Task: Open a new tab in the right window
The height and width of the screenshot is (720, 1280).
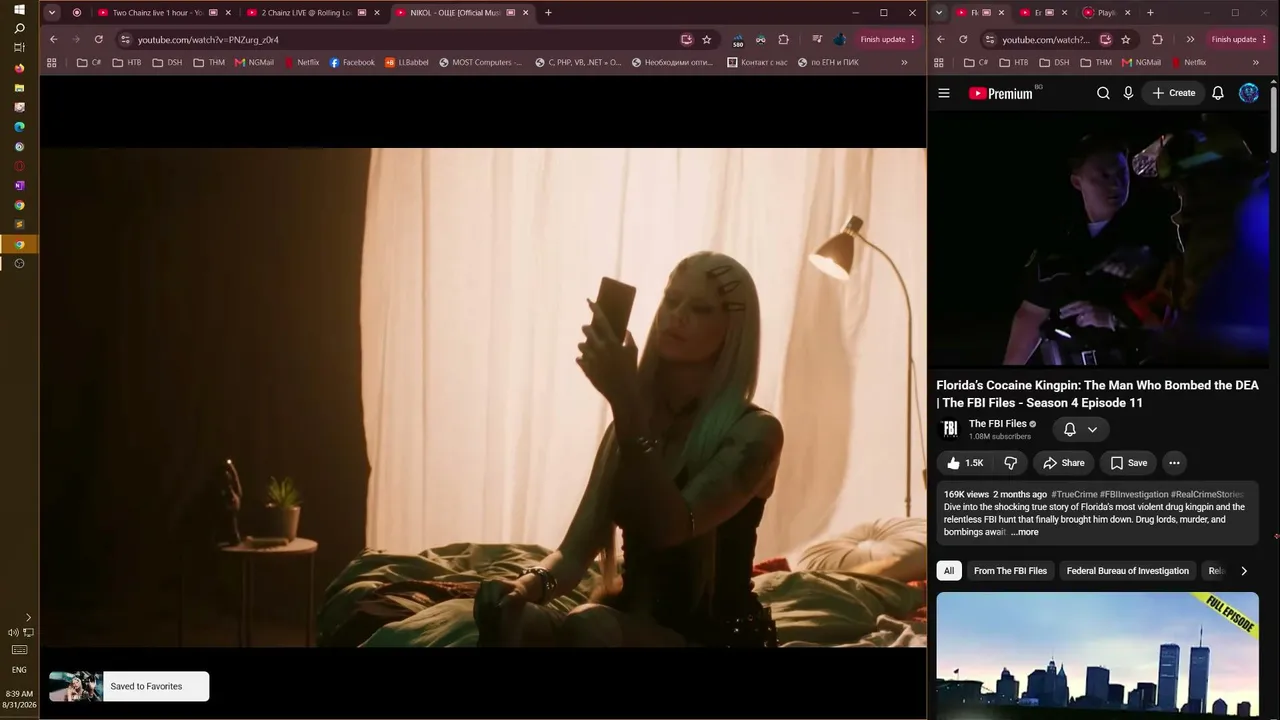Action: point(1150,13)
